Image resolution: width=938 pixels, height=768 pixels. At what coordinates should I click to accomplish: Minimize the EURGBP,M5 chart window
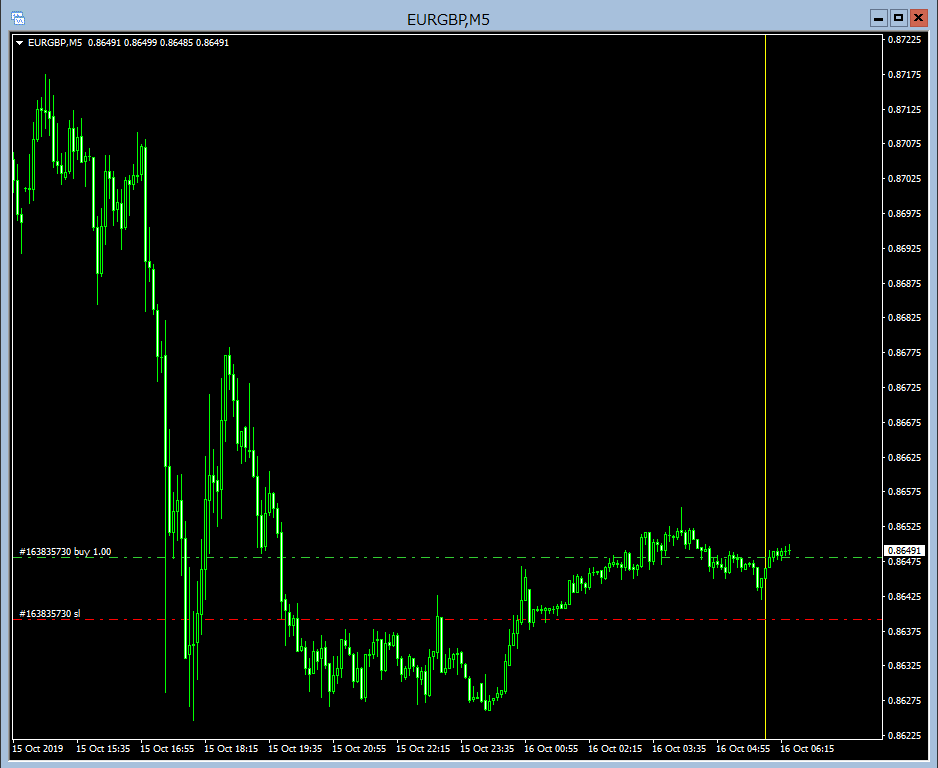[x=878, y=19]
